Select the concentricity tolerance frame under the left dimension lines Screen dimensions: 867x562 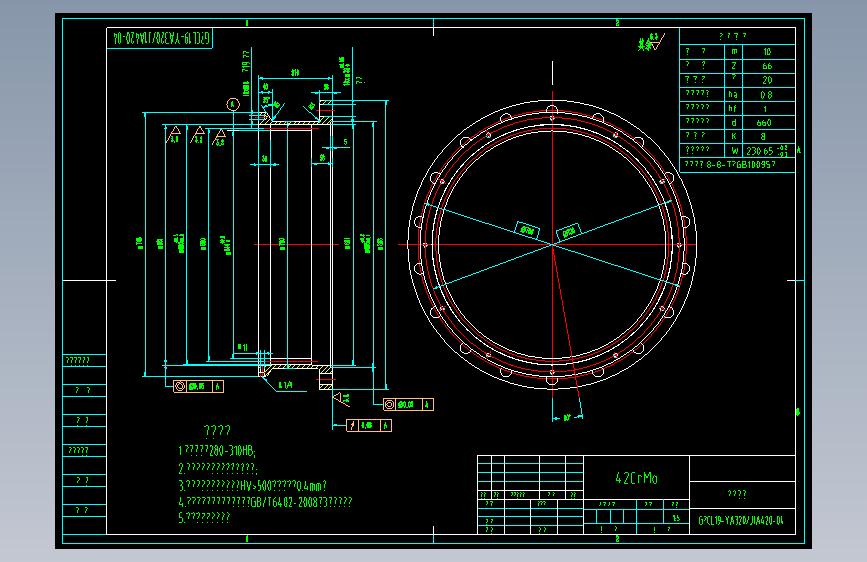(199, 386)
